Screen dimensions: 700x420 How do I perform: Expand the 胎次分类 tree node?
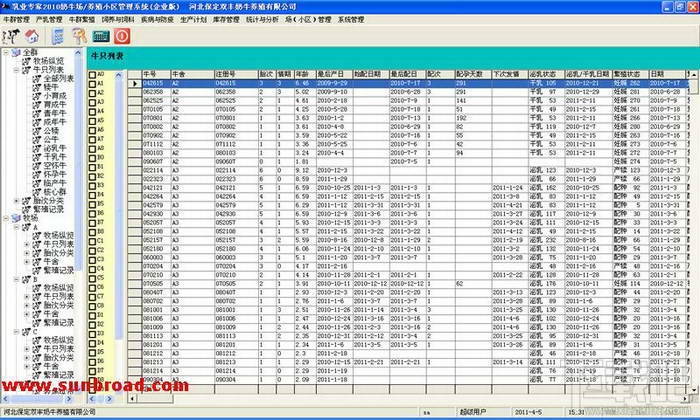(x=17, y=201)
